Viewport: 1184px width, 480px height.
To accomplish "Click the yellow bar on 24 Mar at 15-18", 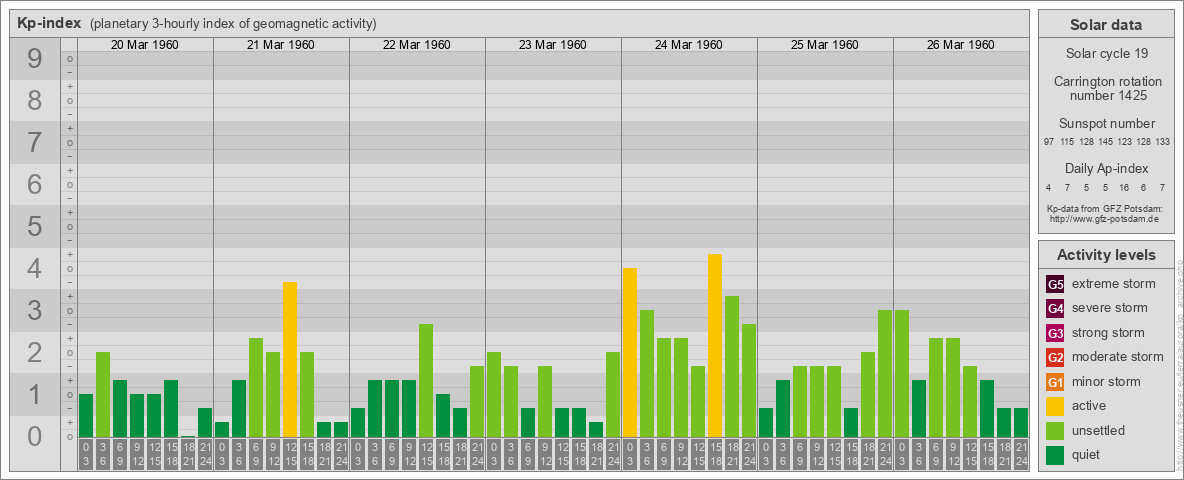I will (x=714, y=346).
